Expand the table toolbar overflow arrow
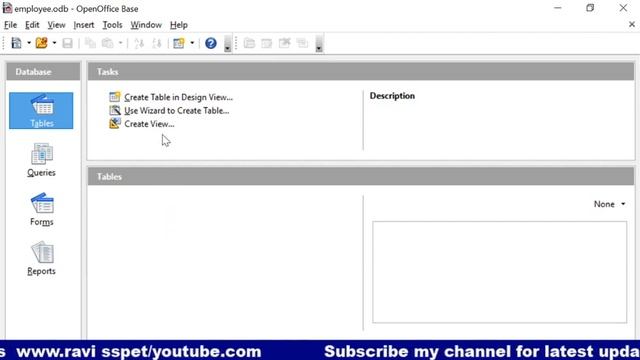This screenshot has width=640, height=360. (x=319, y=43)
